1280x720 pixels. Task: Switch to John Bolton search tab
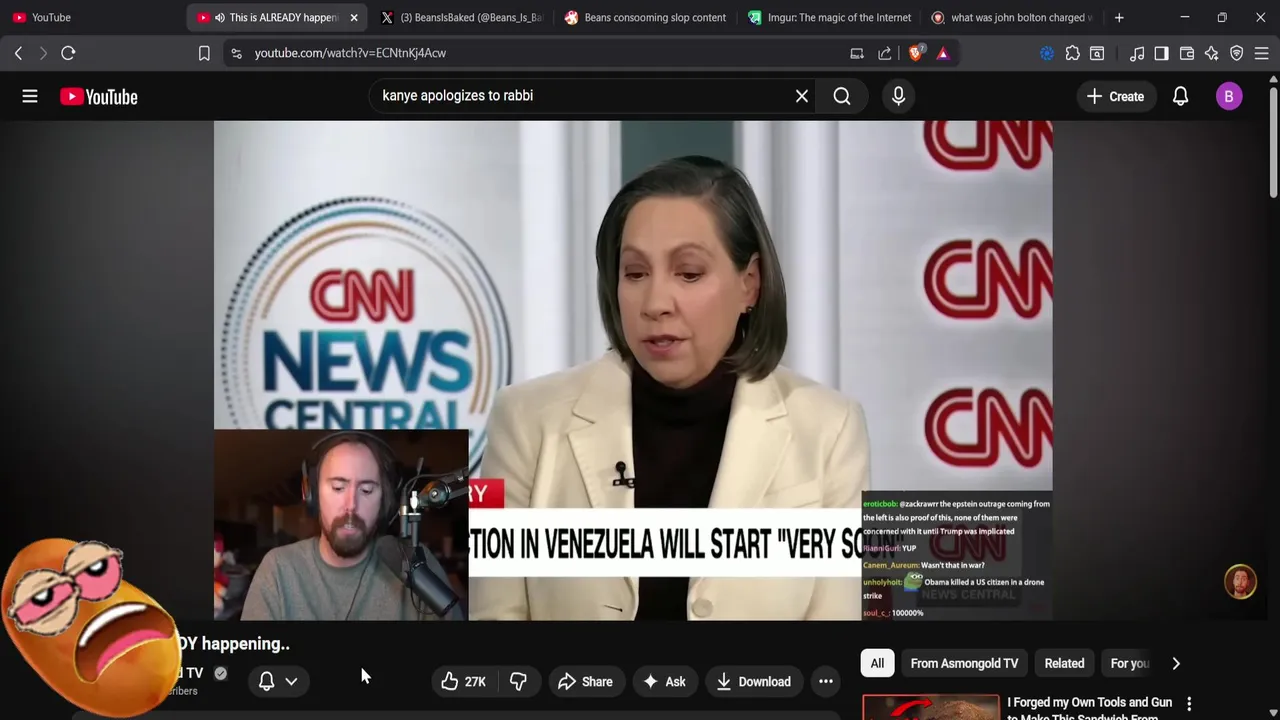[x=1013, y=17]
